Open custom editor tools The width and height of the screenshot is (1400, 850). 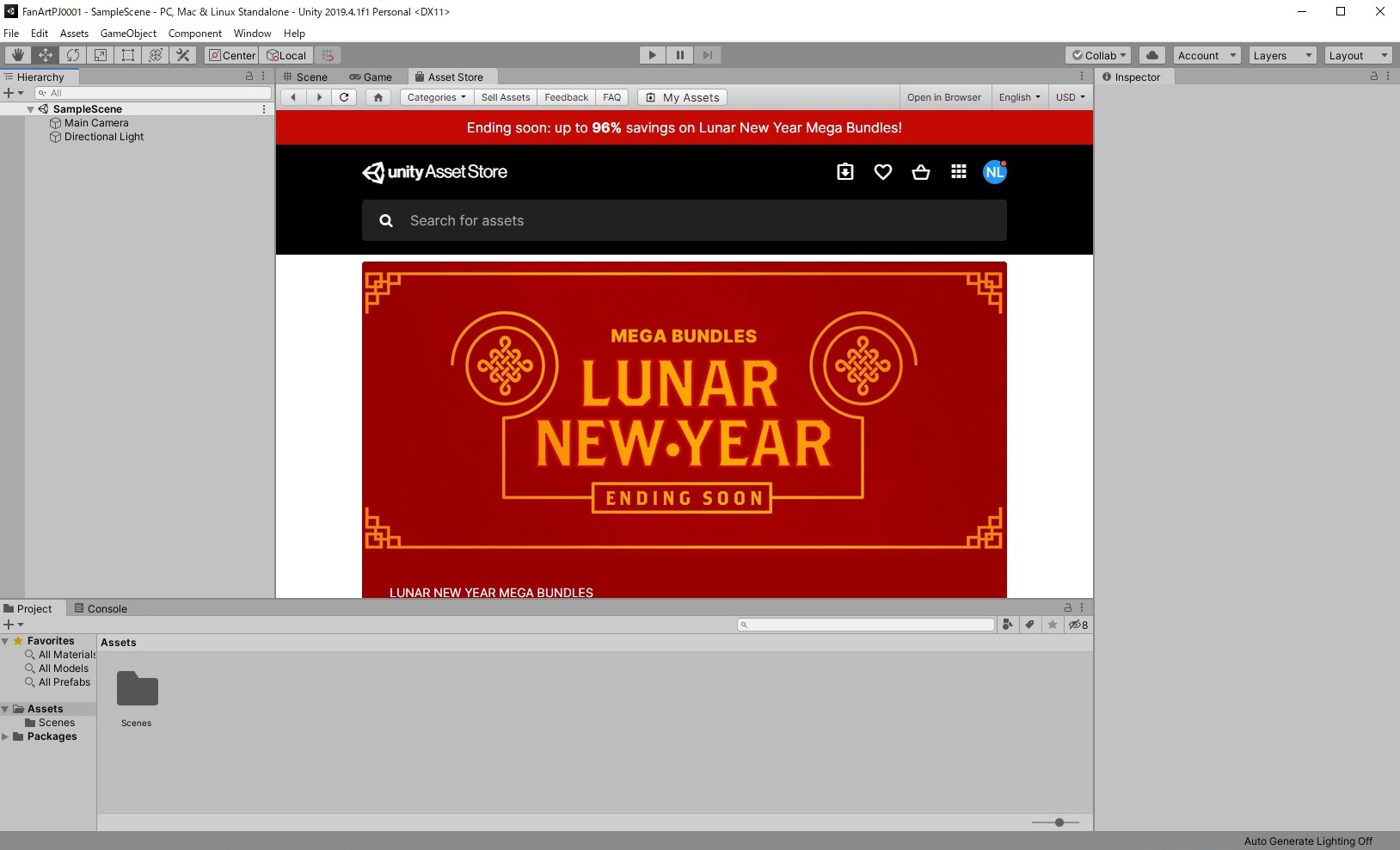(x=183, y=55)
